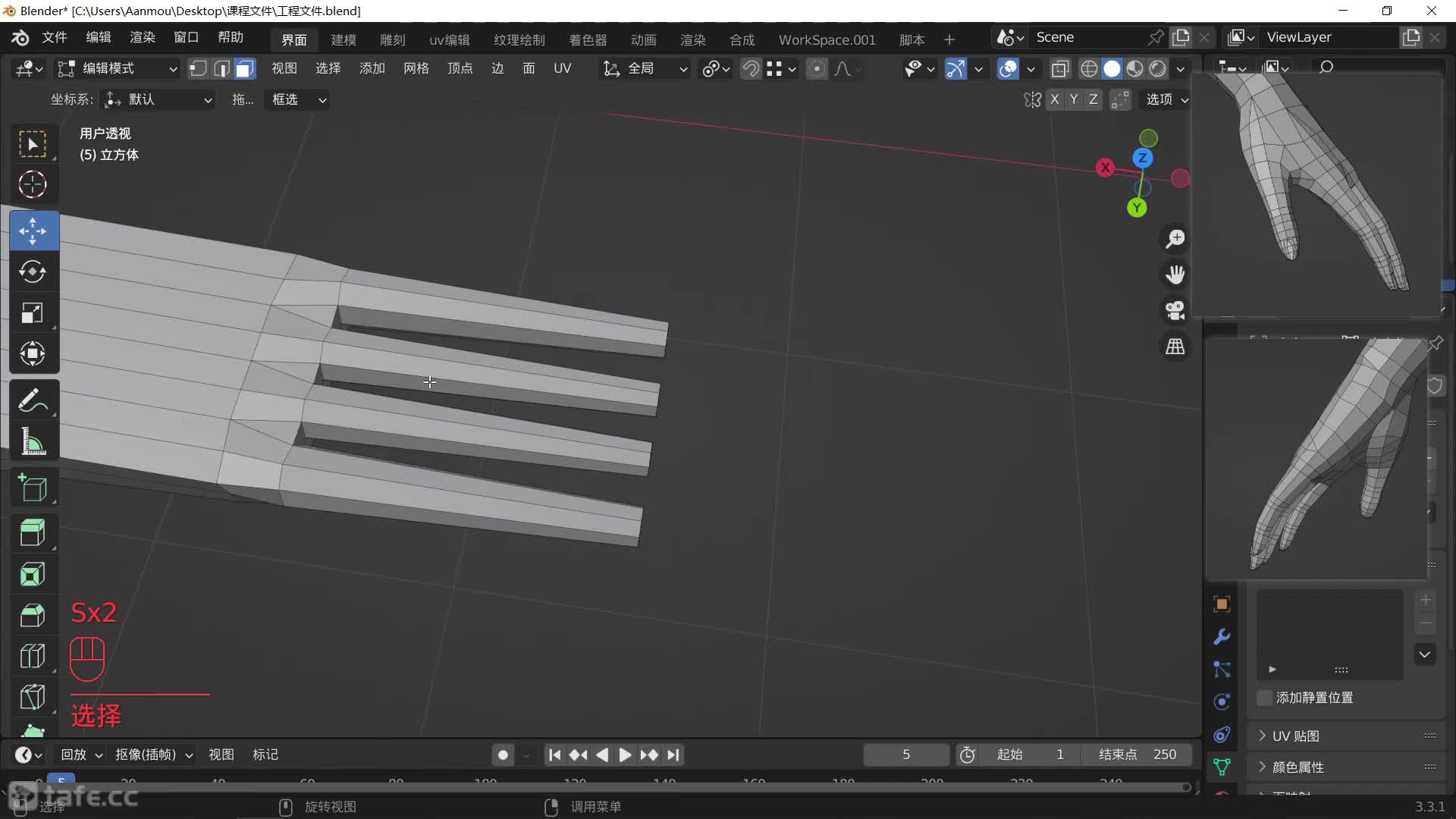Open Object Constraints properties tab icon
The height and width of the screenshot is (819, 1456).
tap(1222, 735)
